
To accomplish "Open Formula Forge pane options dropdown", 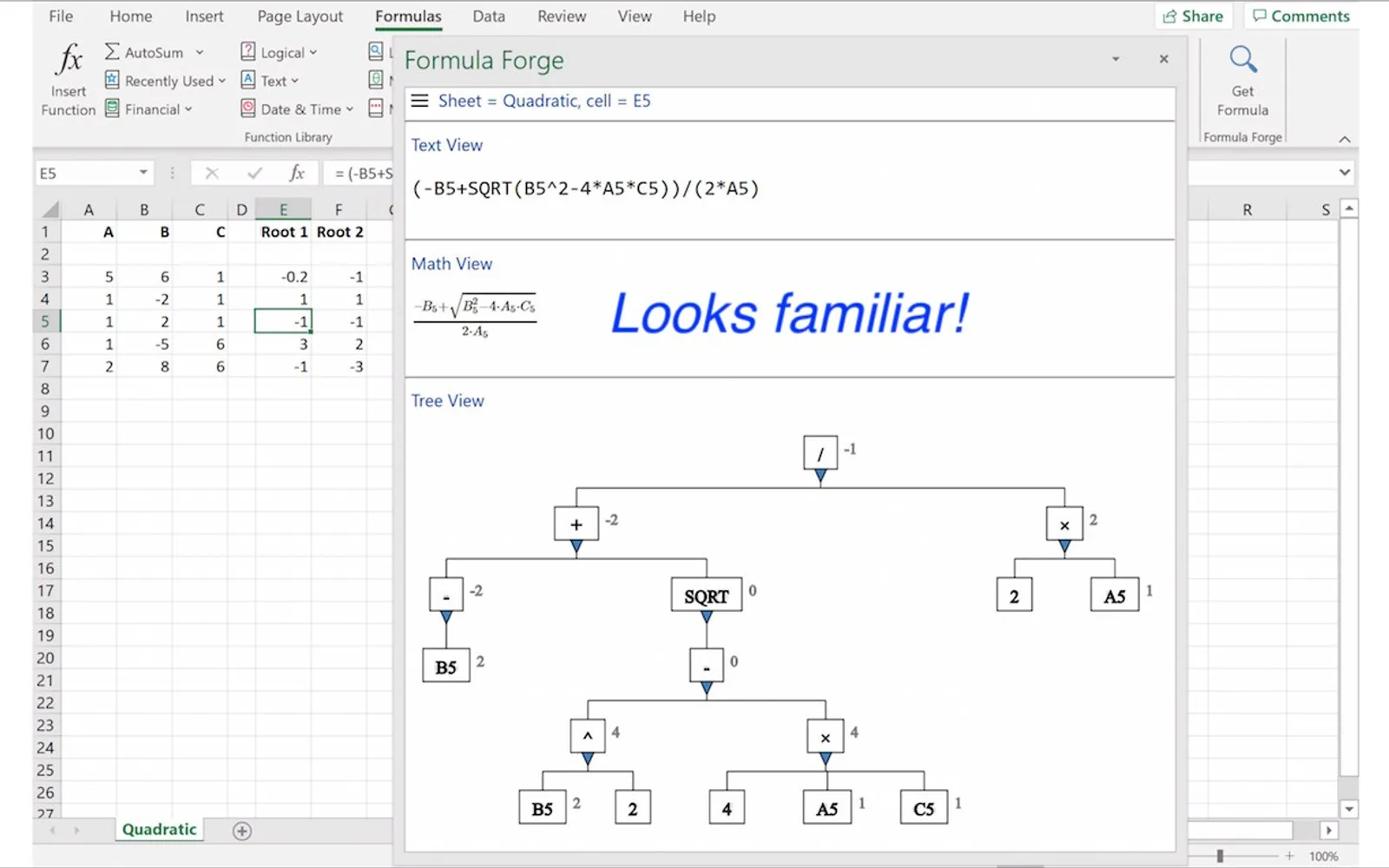I will (x=1116, y=59).
